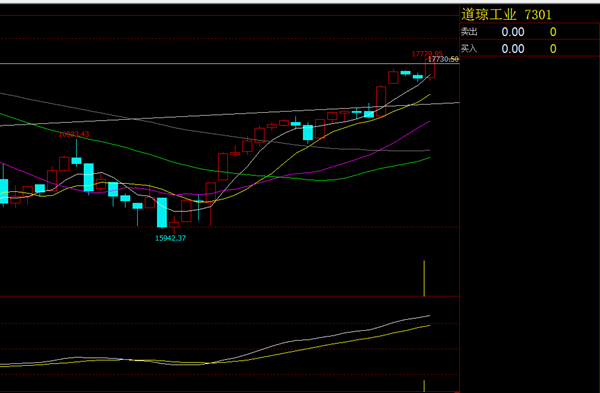Click the right end of the purple average line
This screenshot has height=393, width=600.
tap(429, 122)
